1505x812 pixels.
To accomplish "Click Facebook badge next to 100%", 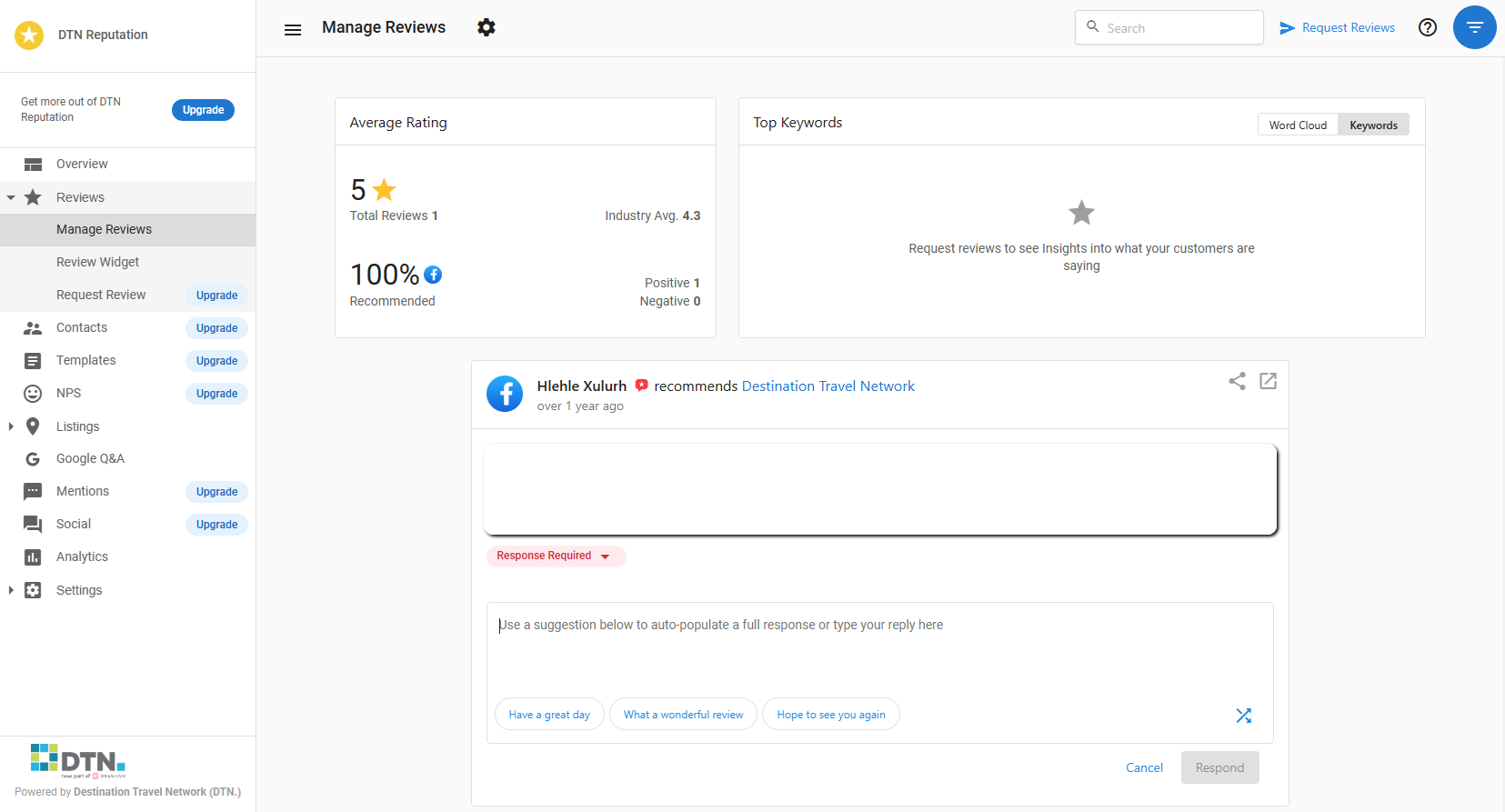I will pos(433,275).
